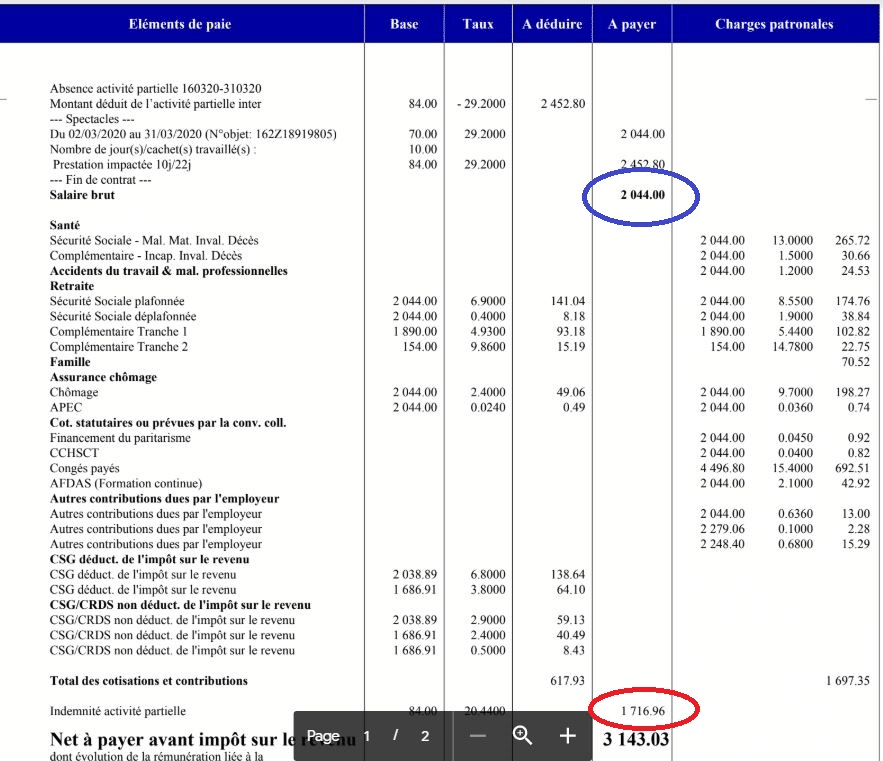Click the current page number field
This screenshot has width=883, height=761.
coord(367,736)
